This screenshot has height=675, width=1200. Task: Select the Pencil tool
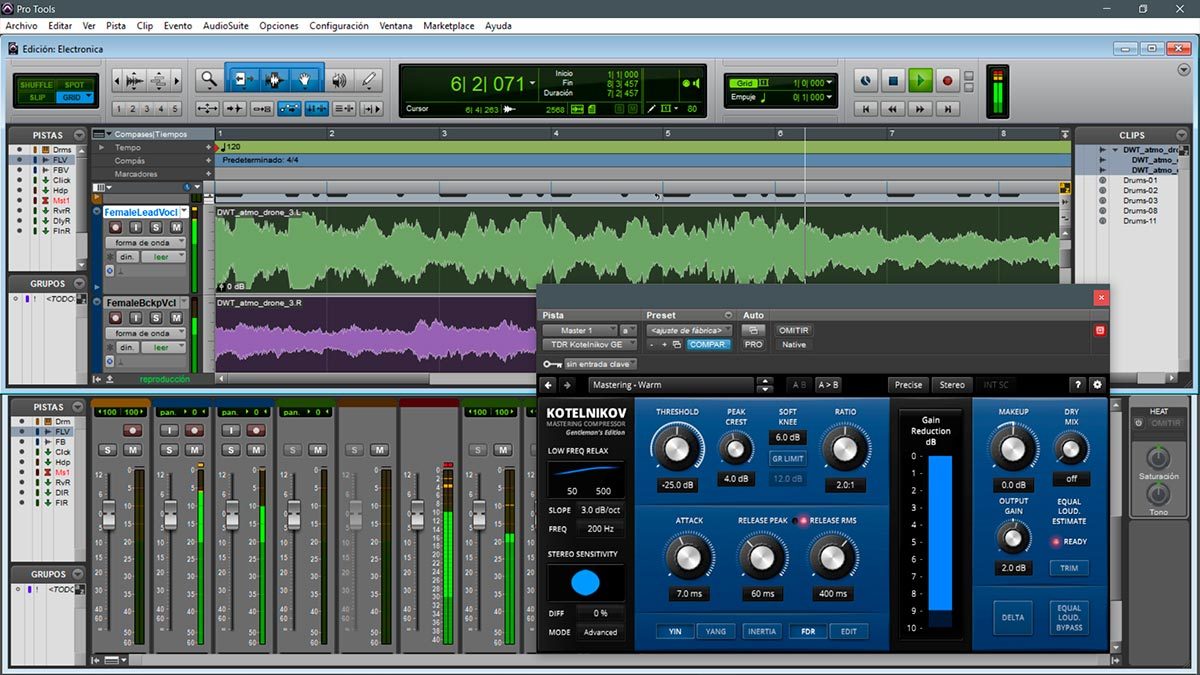click(x=368, y=80)
